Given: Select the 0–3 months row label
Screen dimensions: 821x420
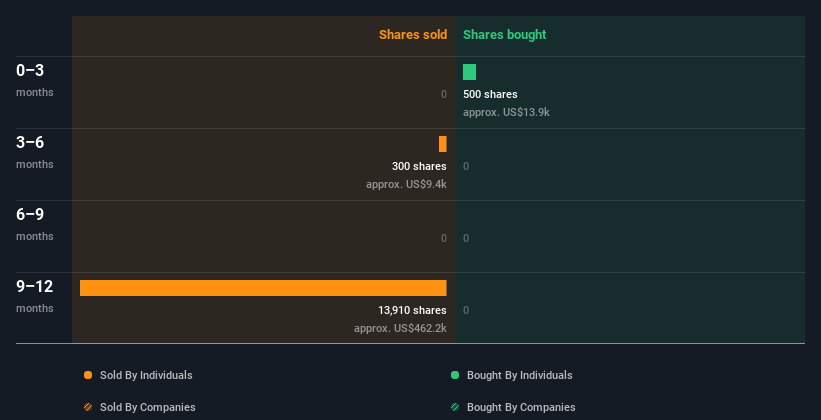Looking at the screenshot, I should tap(35, 80).
